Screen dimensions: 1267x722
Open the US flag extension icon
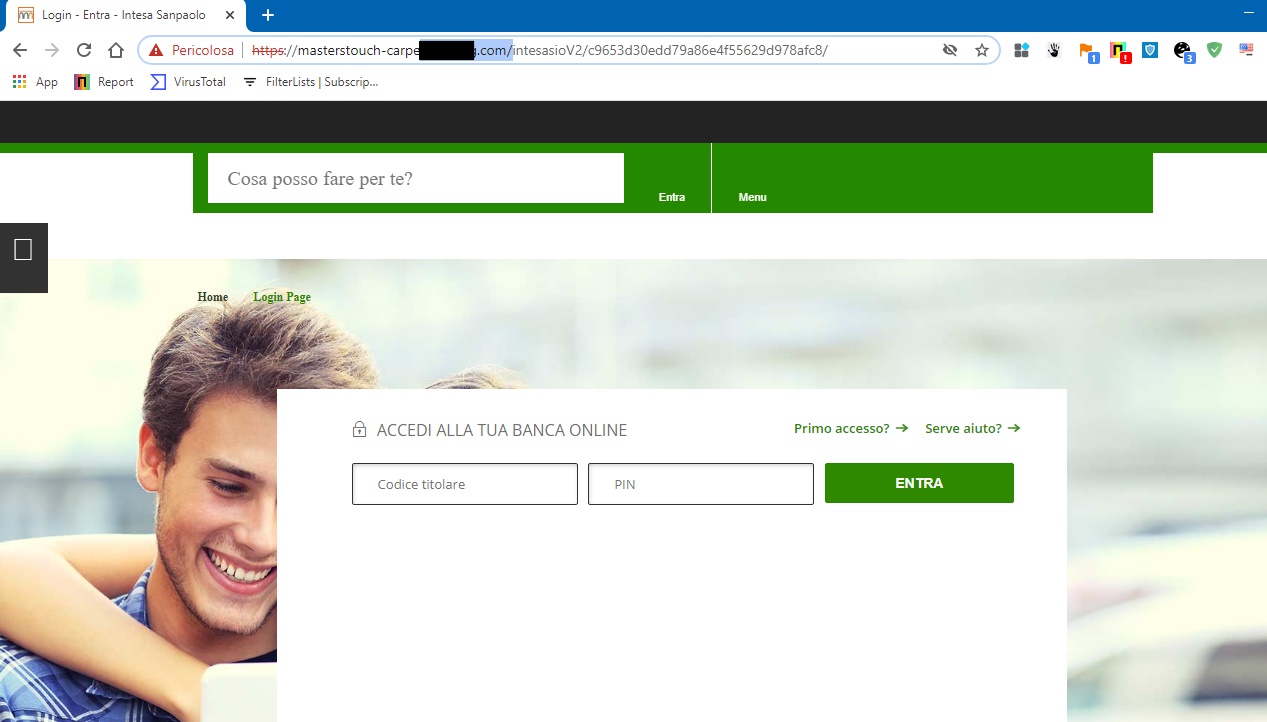click(x=1246, y=49)
